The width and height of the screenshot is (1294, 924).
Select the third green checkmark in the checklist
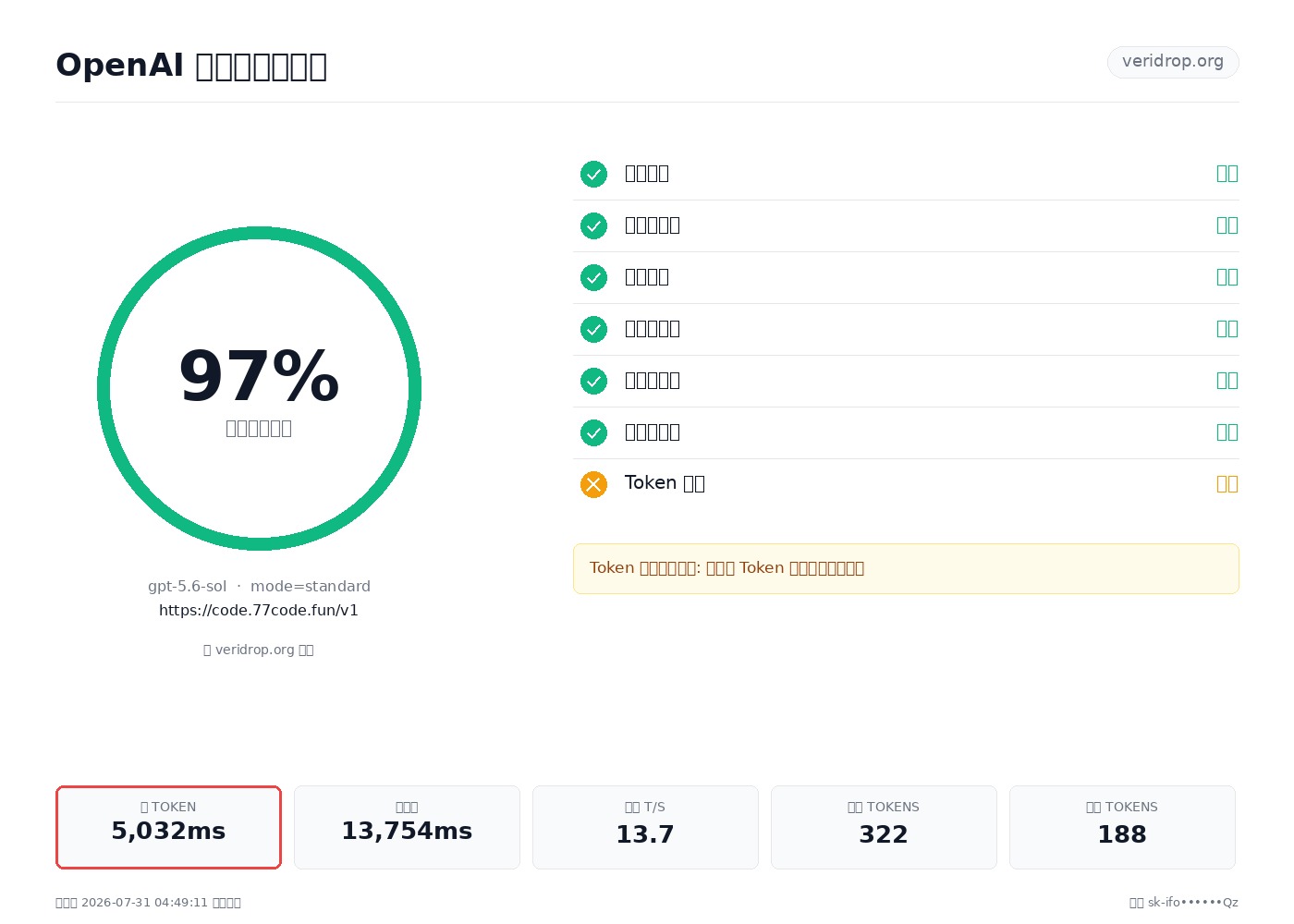[x=593, y=277]
